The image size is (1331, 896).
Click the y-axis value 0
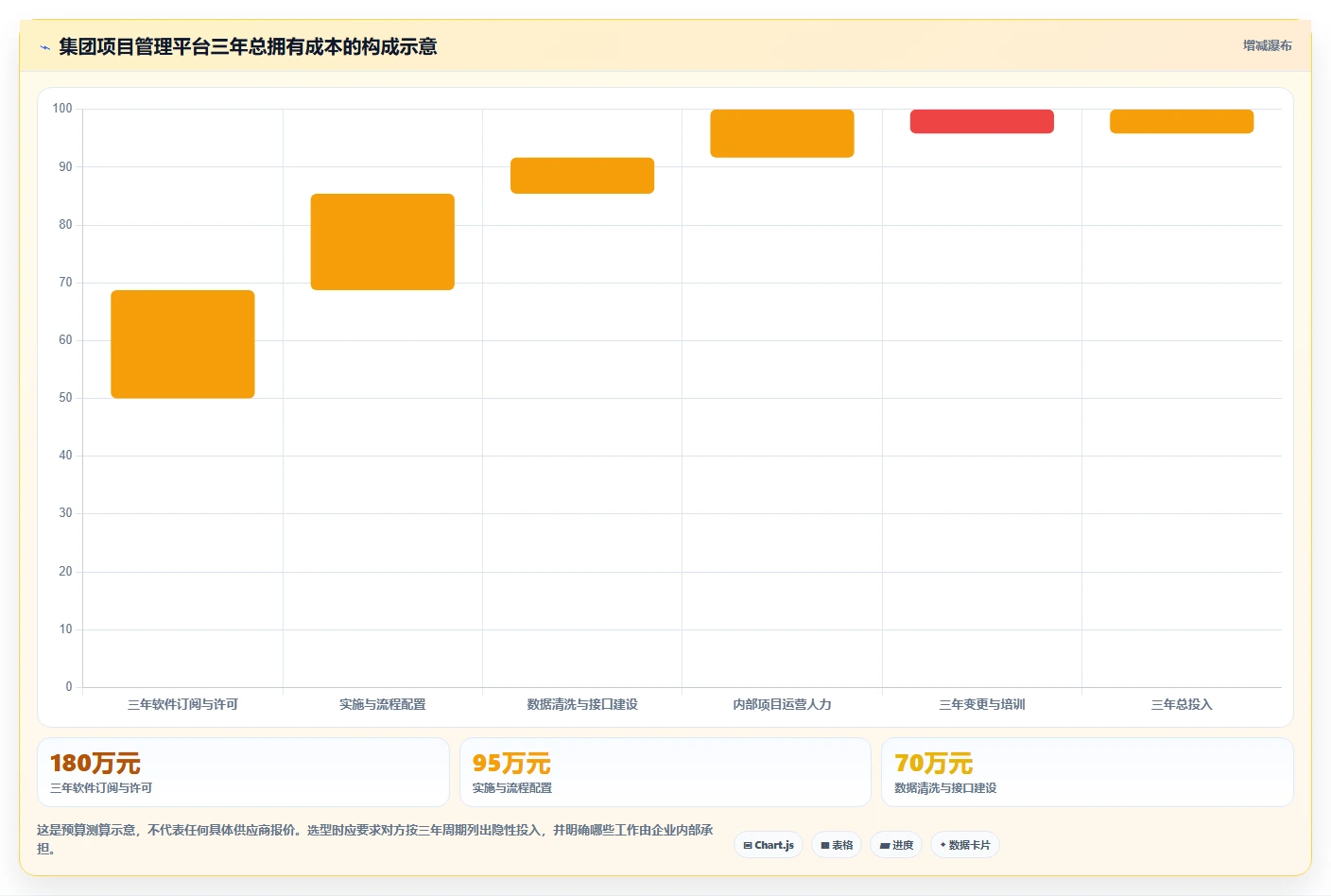tap(69, 687)
